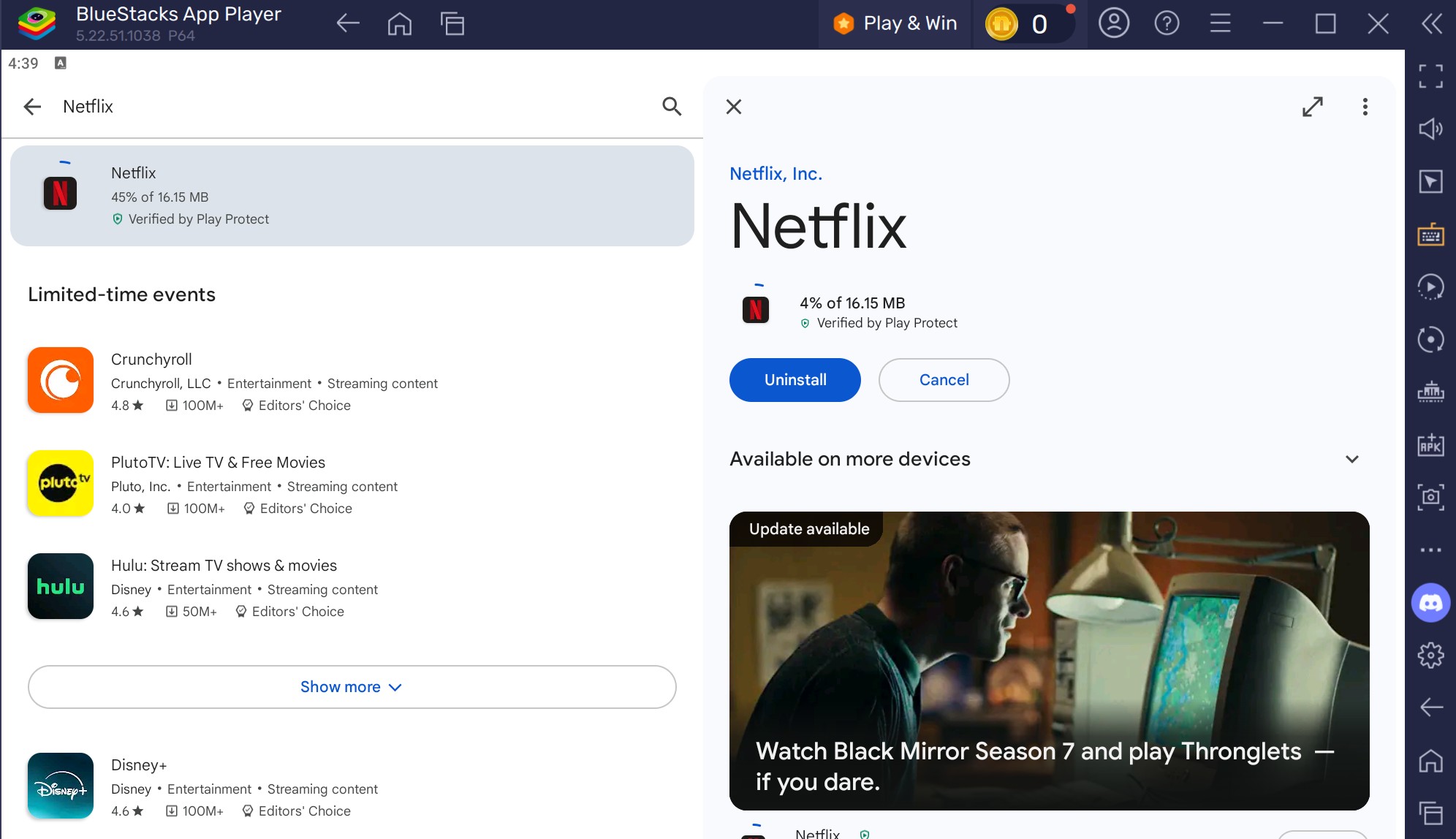This screenshot has width=1456, height=839.
Task: Click the Netflix search query field
Action: click(x=351, y=107)
